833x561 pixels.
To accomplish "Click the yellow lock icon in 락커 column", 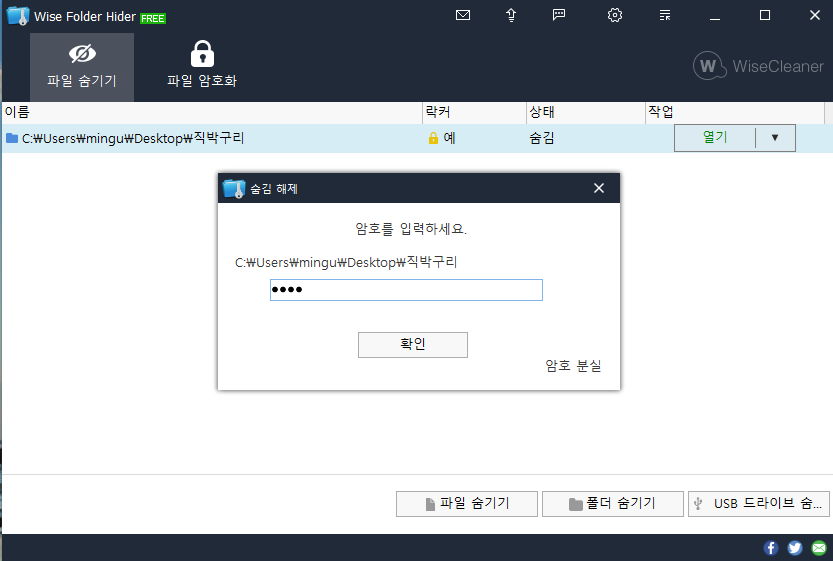I will point(434,138).
